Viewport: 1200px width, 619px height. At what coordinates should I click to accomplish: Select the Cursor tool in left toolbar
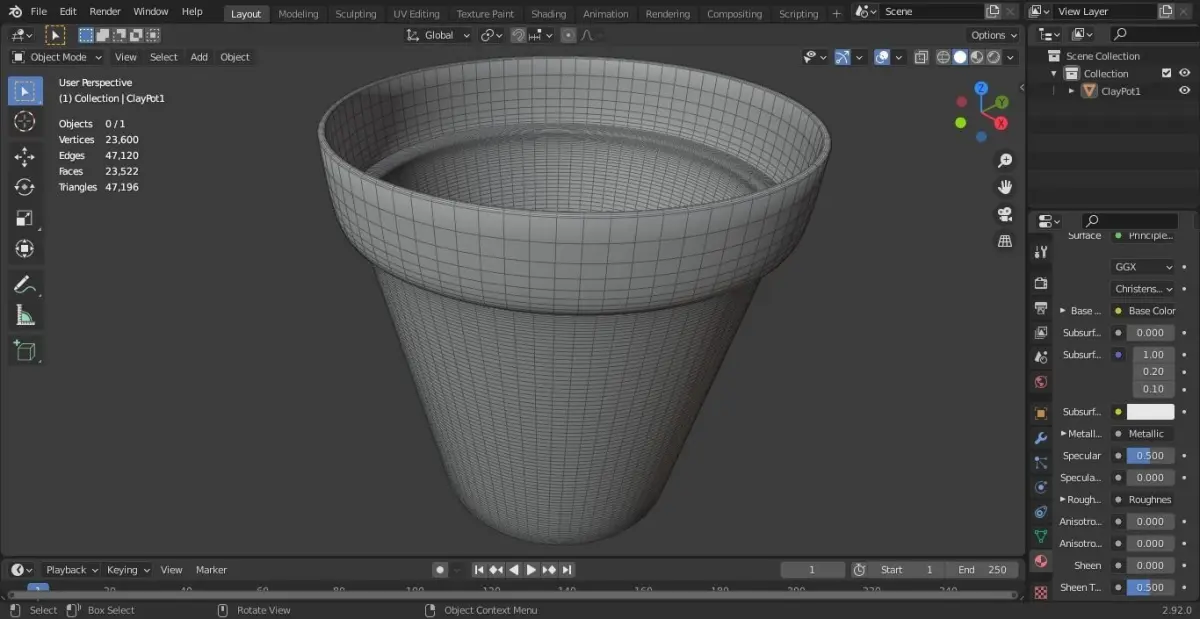click(x=25, y=122)
